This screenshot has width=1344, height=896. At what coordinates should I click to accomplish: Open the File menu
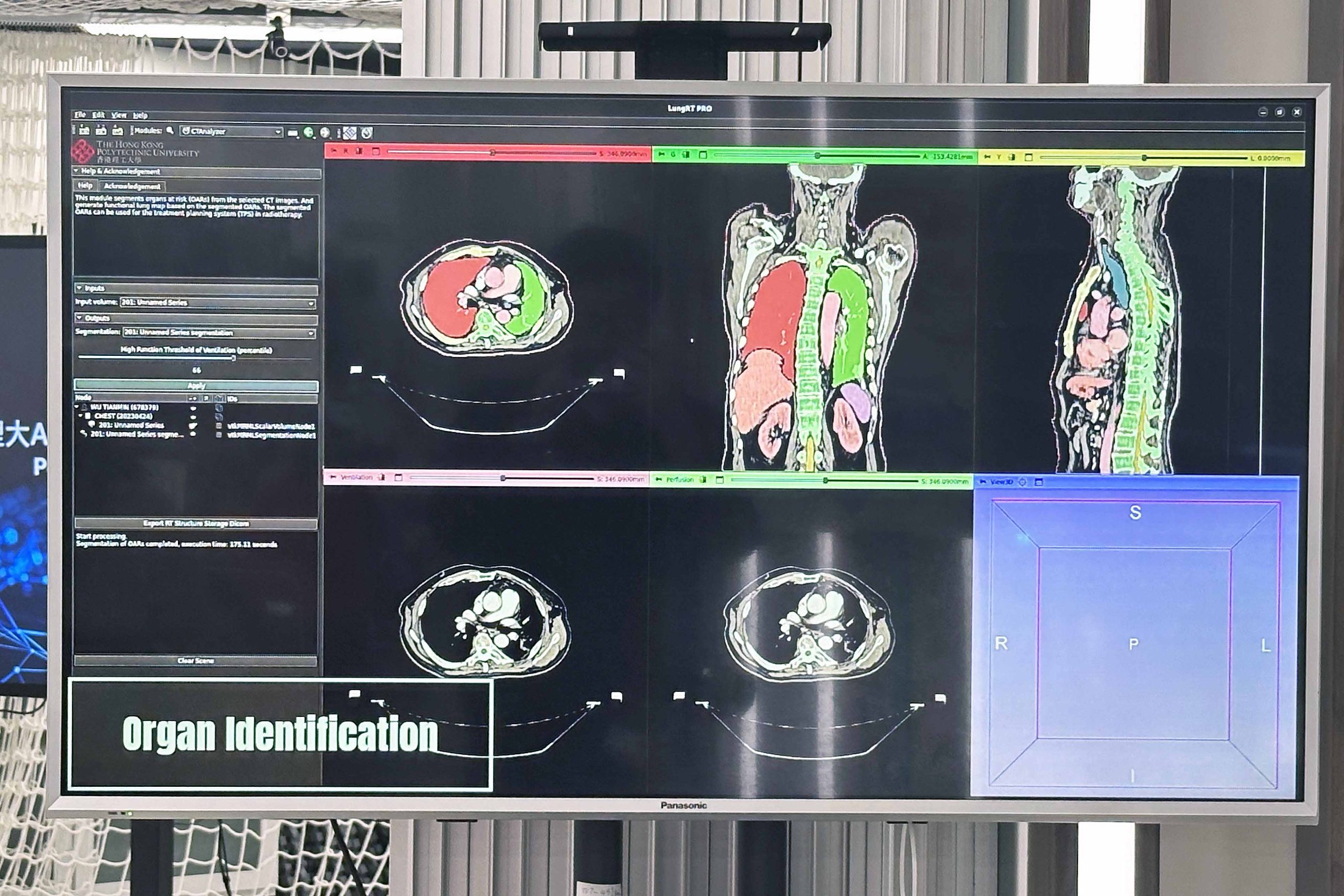(80, 115)
